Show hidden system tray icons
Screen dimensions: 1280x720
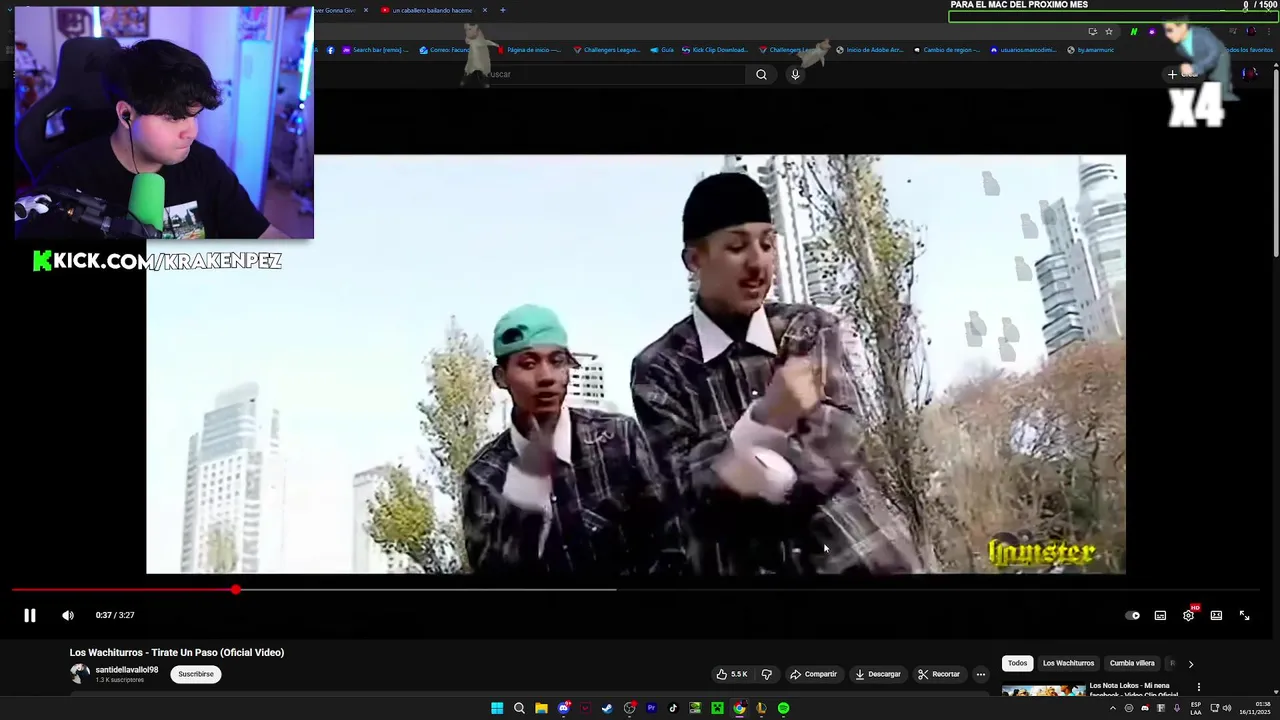pos(1113,708)
